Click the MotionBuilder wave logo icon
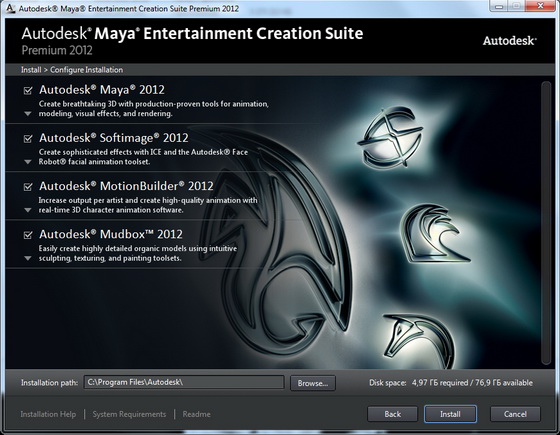The width and height of the screenshot is (560, 435). tap(435, 233)
